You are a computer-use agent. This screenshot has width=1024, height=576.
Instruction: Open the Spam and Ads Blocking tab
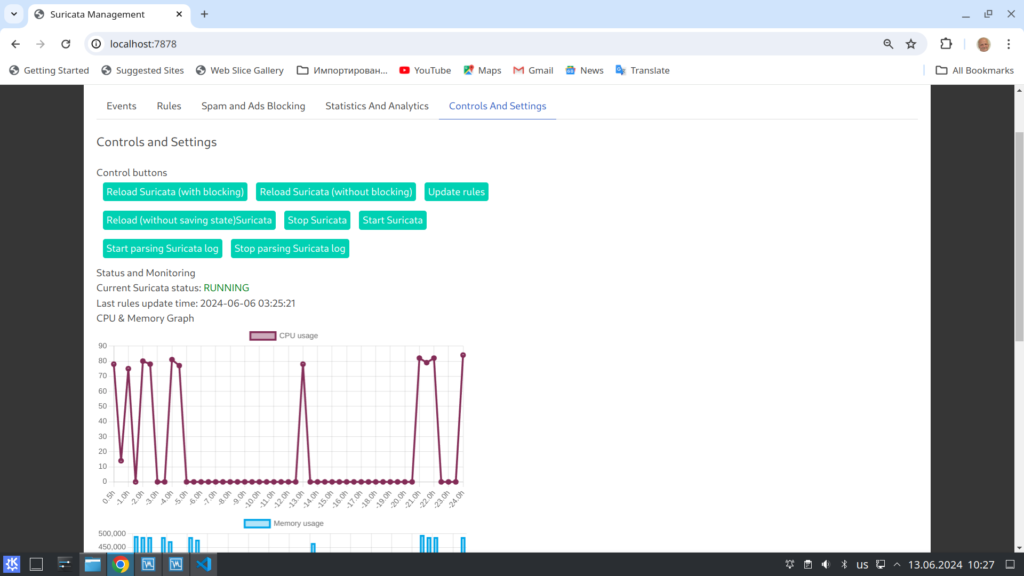click(253, 106)
